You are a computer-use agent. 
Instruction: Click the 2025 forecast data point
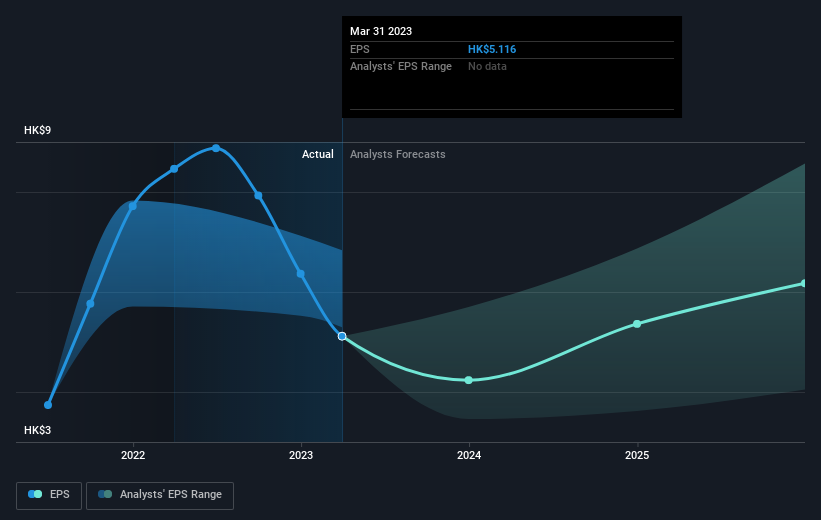point(637,324)
